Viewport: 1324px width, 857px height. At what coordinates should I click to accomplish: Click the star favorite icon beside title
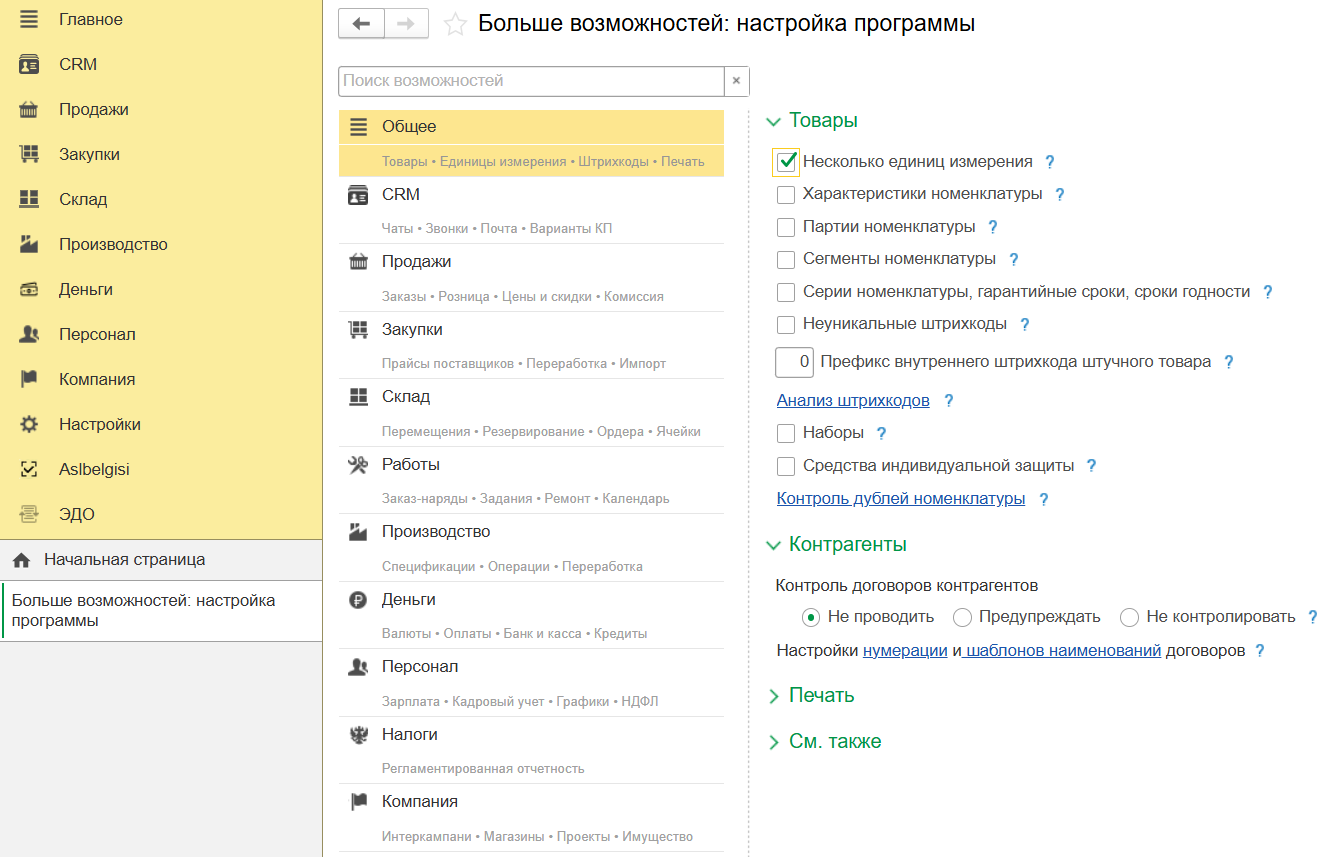[x=455, y=25]
